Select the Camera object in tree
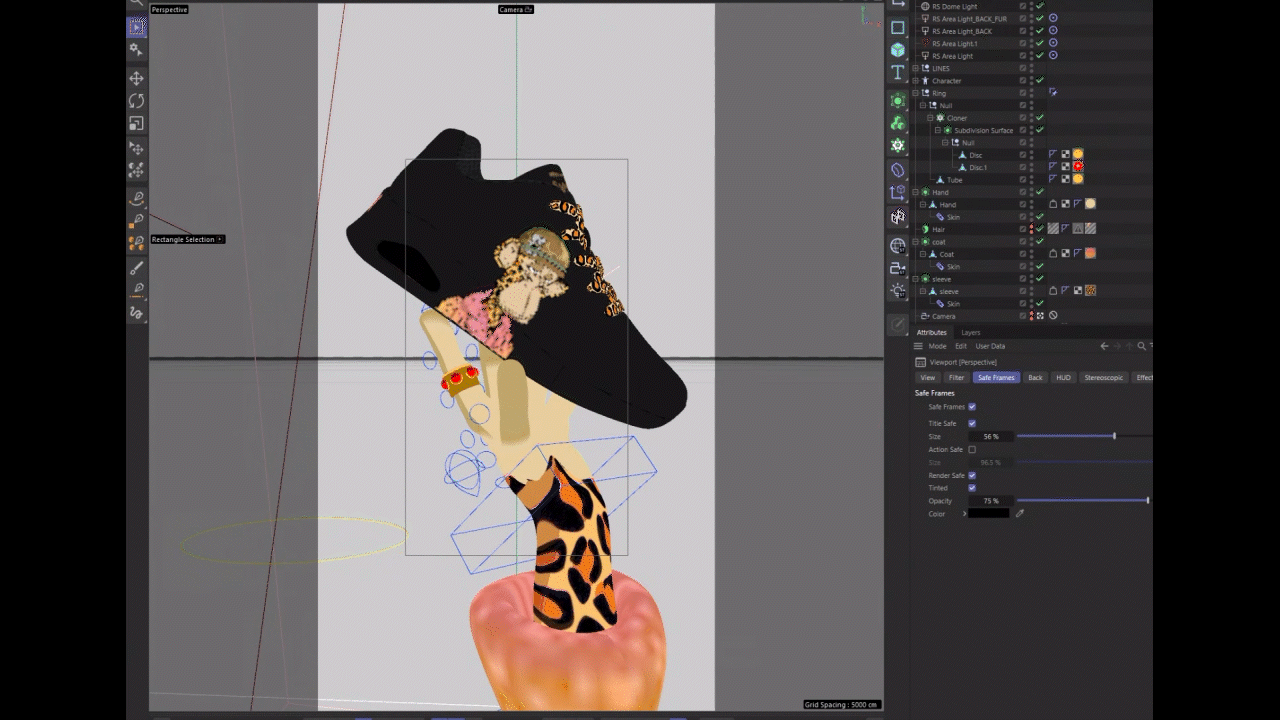1280x720 pixels. (x=943, y=316)
